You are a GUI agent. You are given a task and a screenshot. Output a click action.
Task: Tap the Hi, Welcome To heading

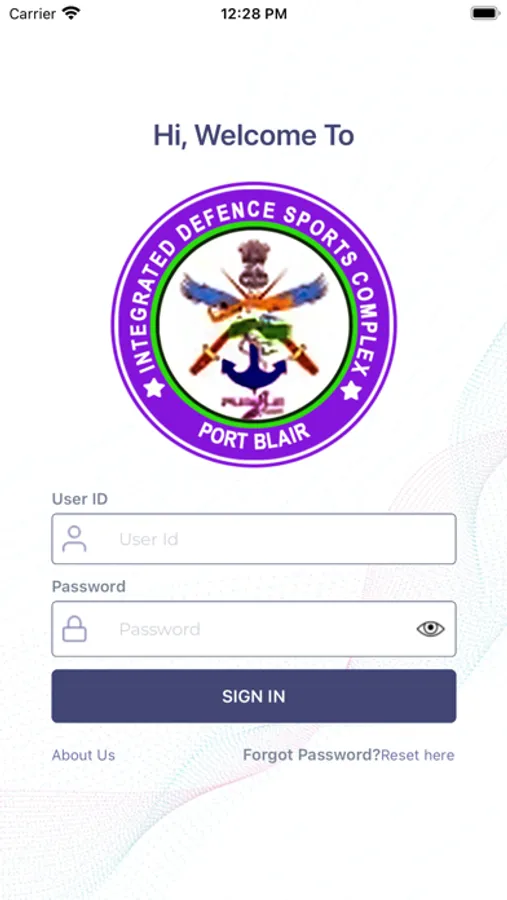tap(253, 135)
